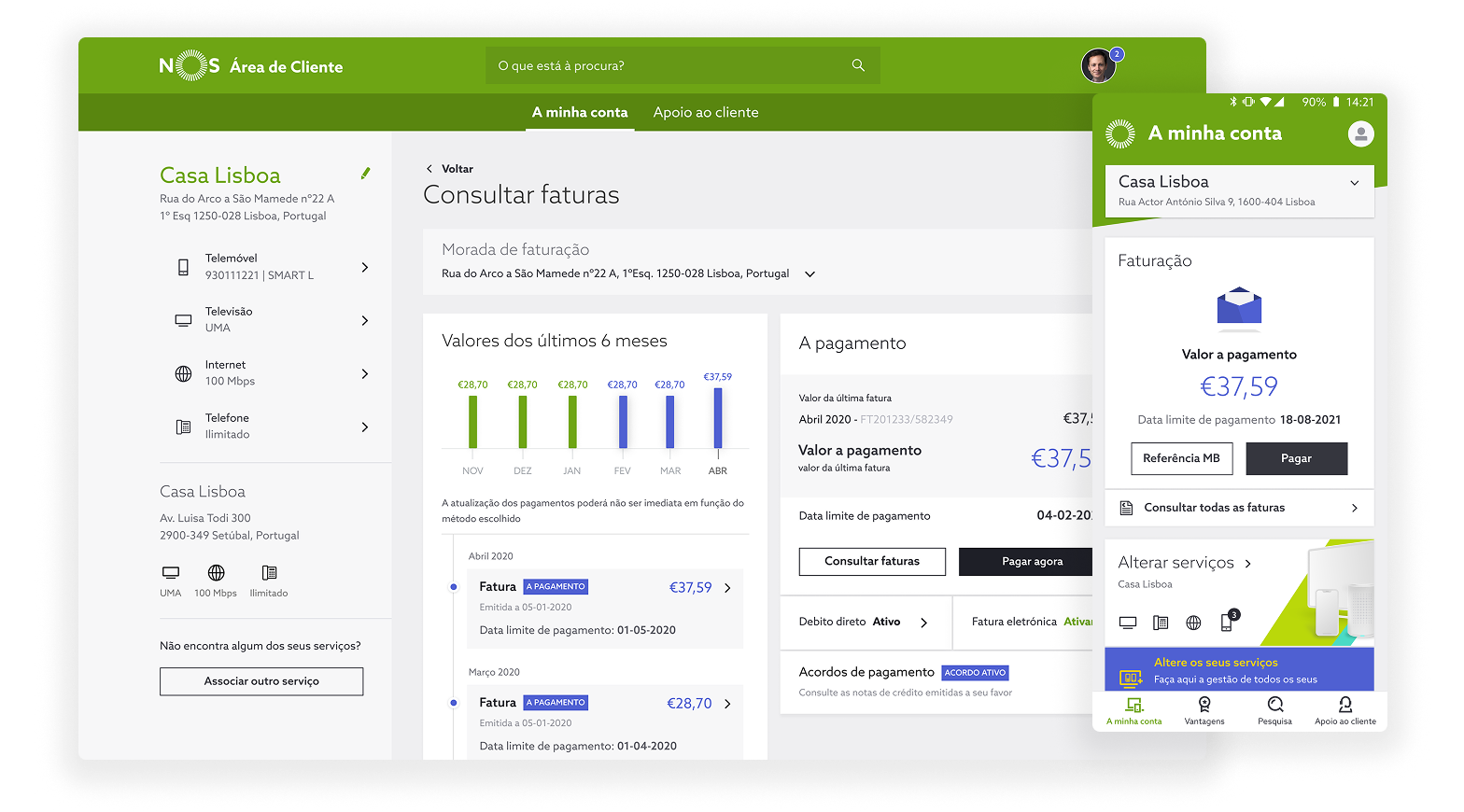Click the NOV €28,70 chart bar
The width and height of the screenshot is (1464, 812).
pos(472,422)
